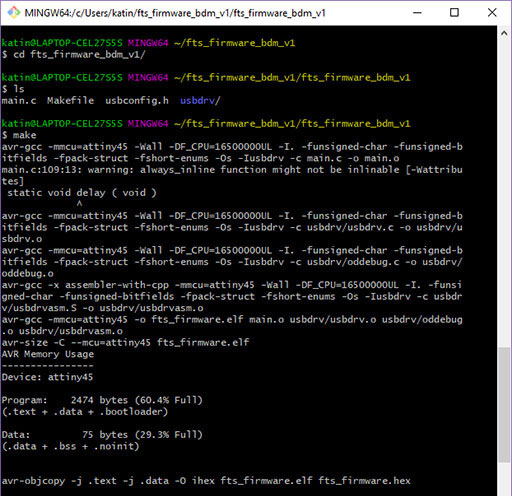
Task: Click the 'tes]' wrapped warning line
Action: [x=13, y=181]
